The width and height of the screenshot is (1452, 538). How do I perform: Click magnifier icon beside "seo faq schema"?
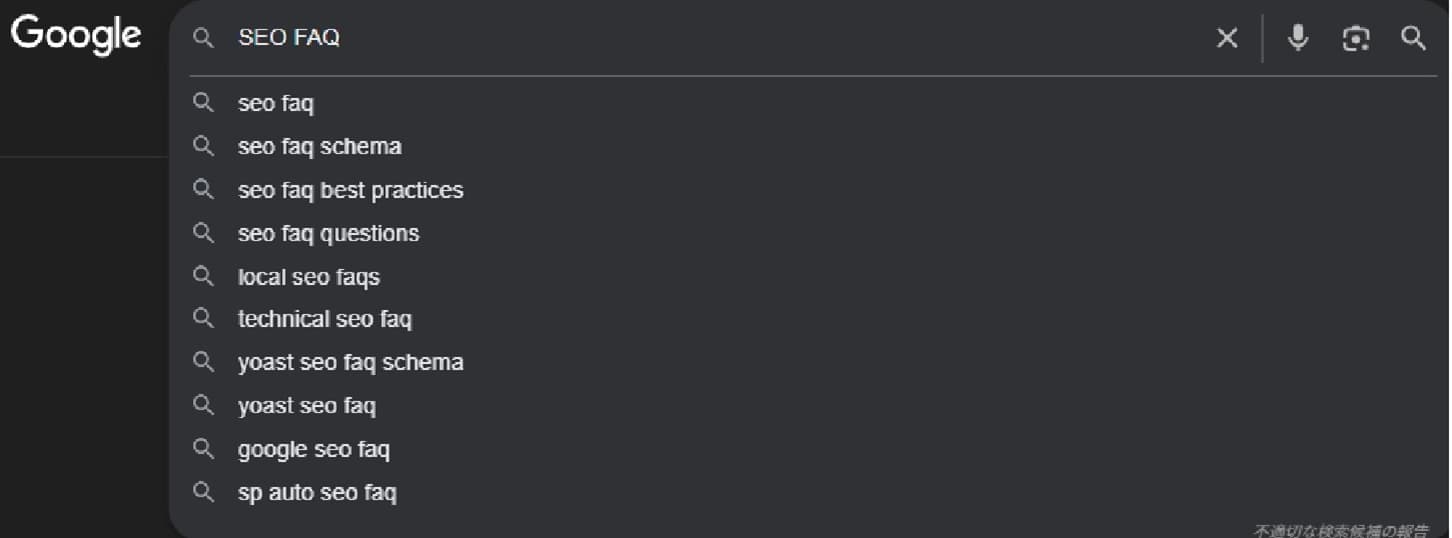click(204, 146)
